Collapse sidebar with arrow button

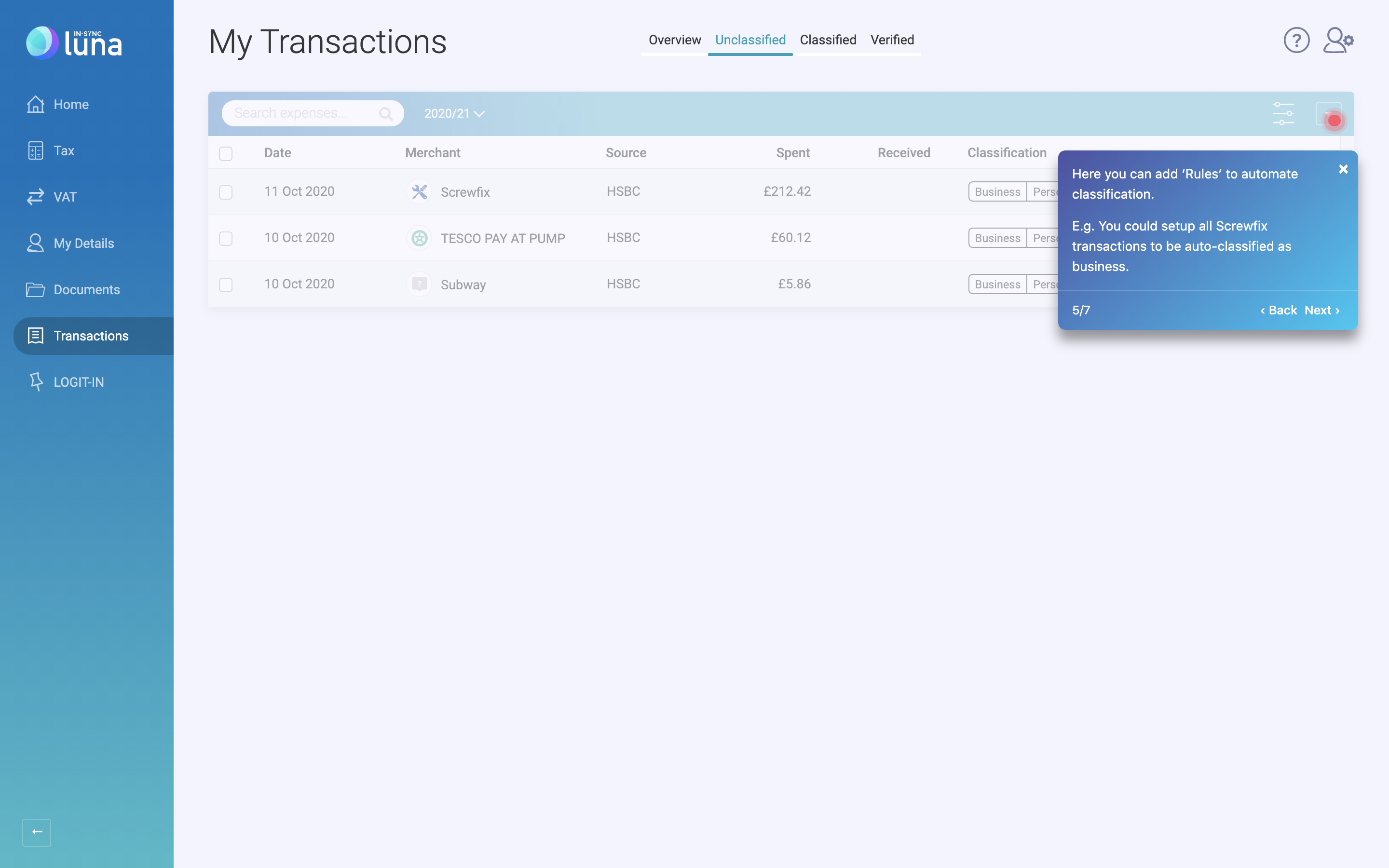coord(37,832)
